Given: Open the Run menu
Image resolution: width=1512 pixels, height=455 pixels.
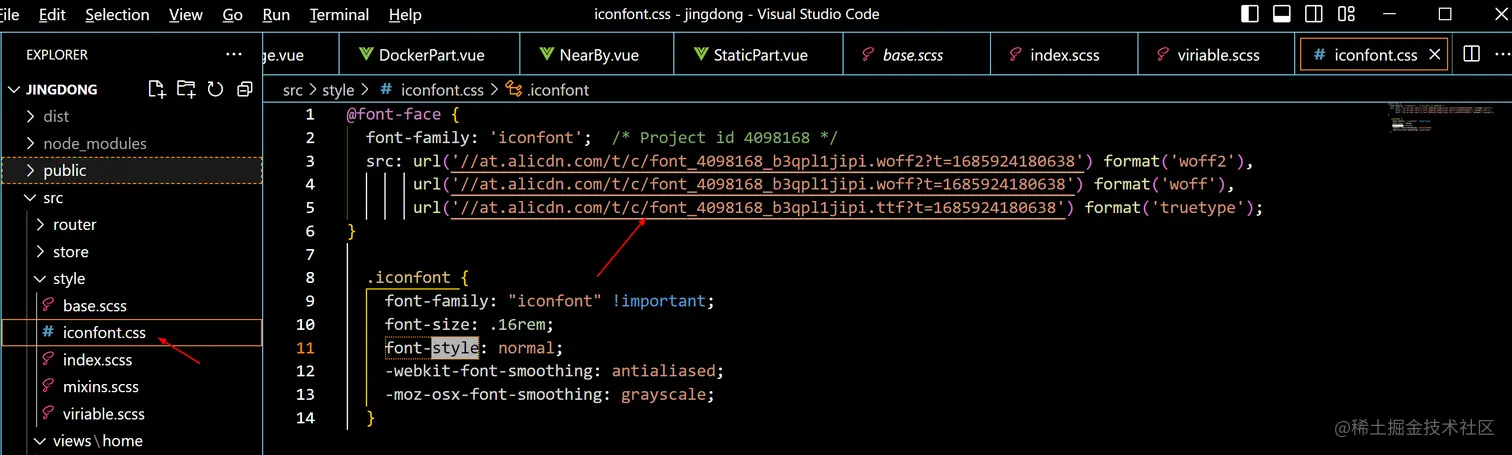Looking at the screenshot, I should [276, 15].
